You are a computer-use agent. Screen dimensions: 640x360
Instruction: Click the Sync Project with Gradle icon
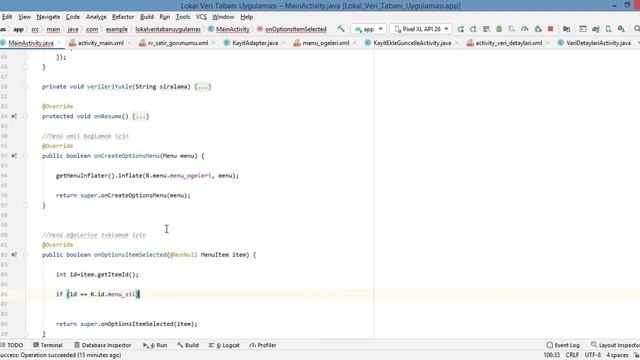[x=596, y=29]
